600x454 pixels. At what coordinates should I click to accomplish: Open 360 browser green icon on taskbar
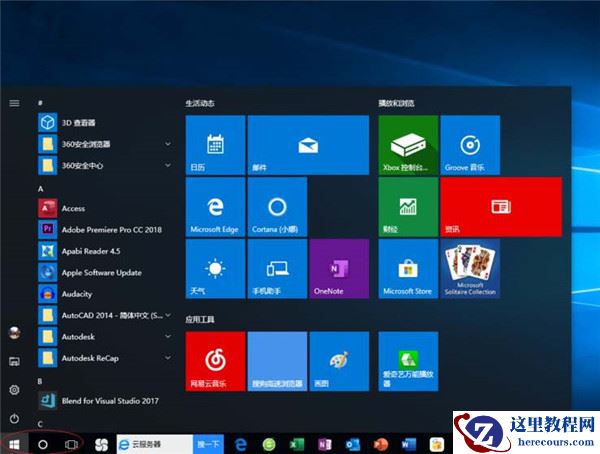[269, 444]
